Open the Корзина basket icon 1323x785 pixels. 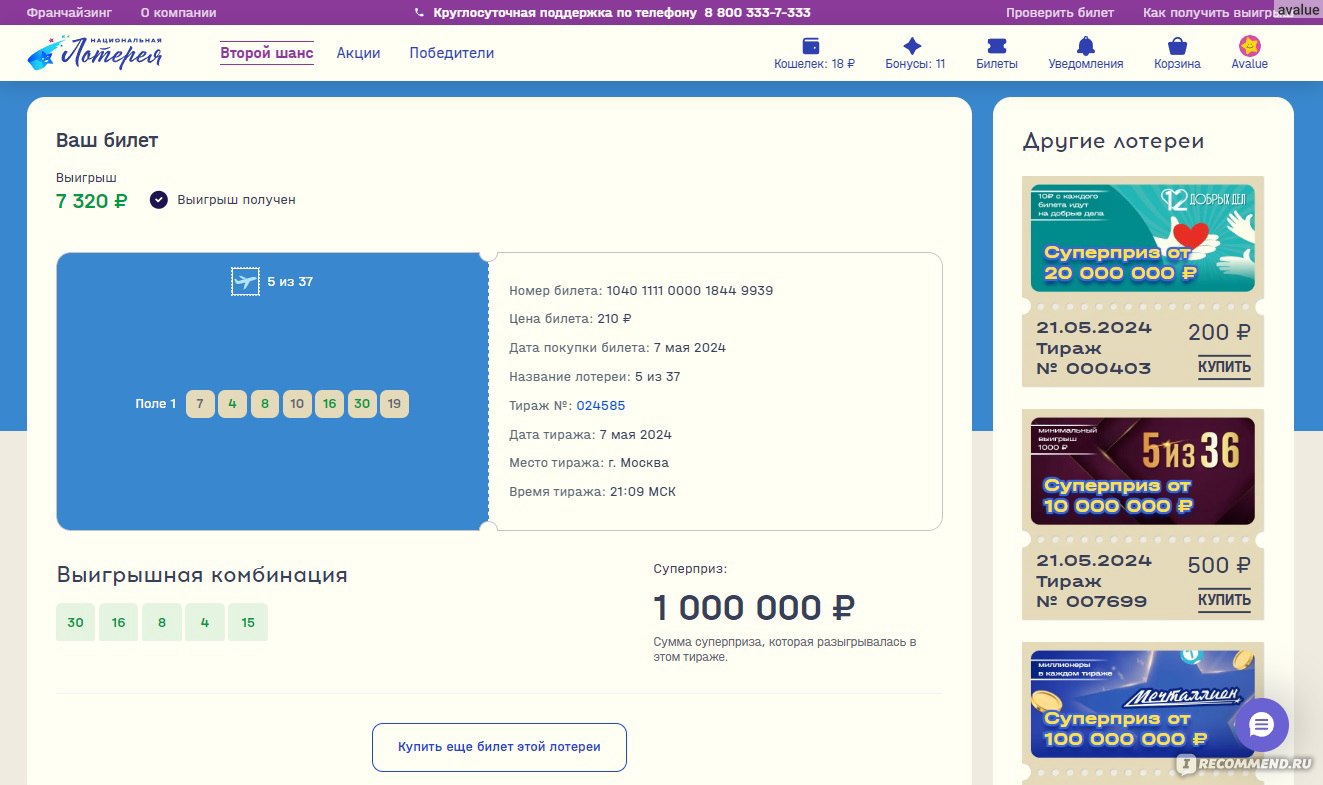[x=1178, y=46]
